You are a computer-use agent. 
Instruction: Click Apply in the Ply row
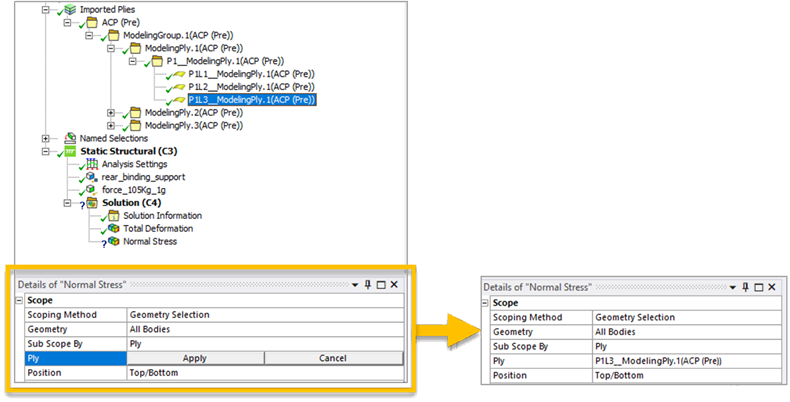point(195,358)
